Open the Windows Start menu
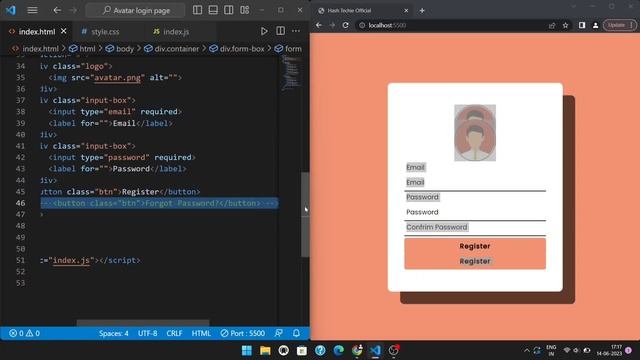640x360 pixels. click(x=247, y=350)
